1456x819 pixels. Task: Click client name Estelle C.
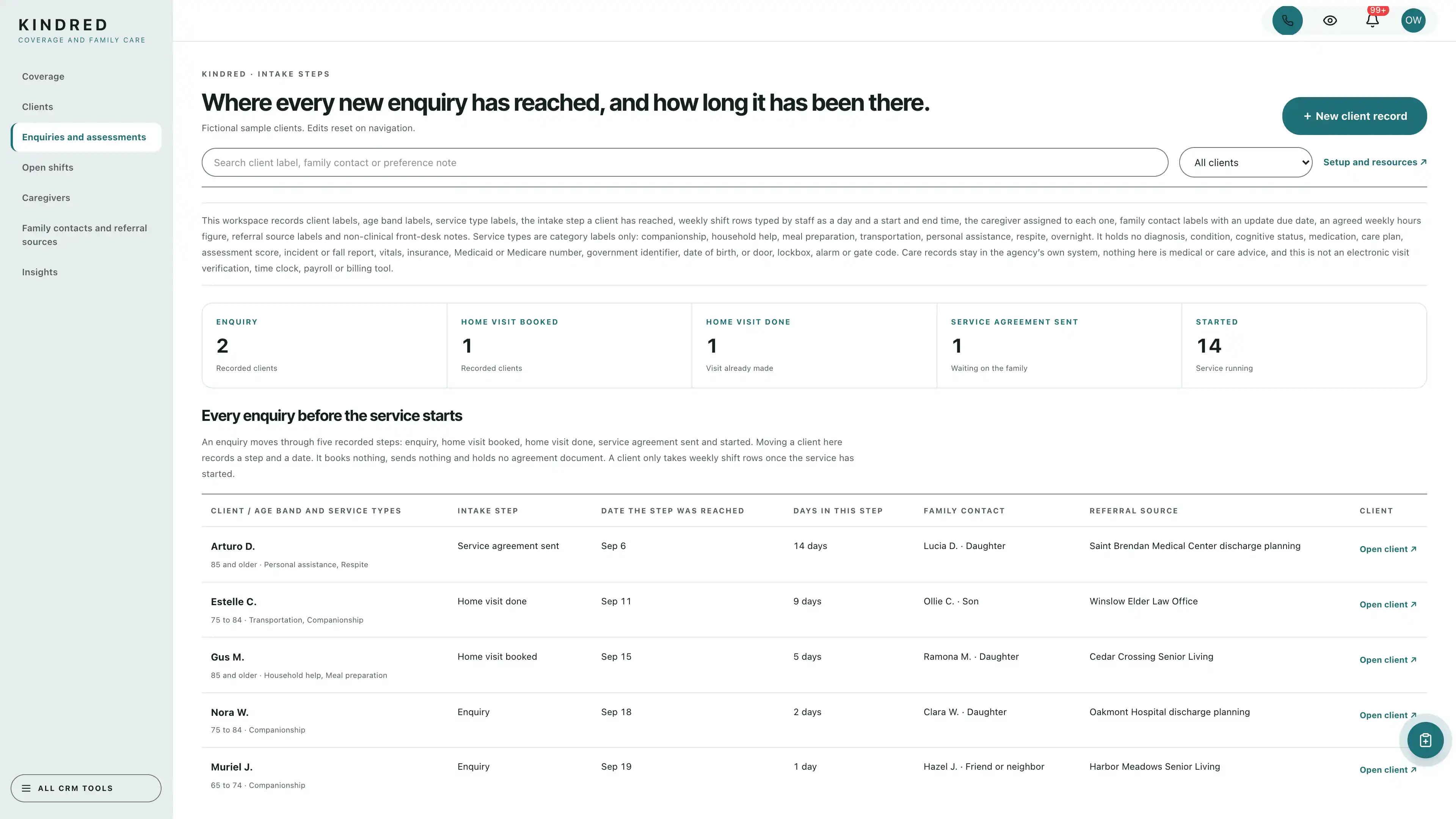[x=234, y=602]
